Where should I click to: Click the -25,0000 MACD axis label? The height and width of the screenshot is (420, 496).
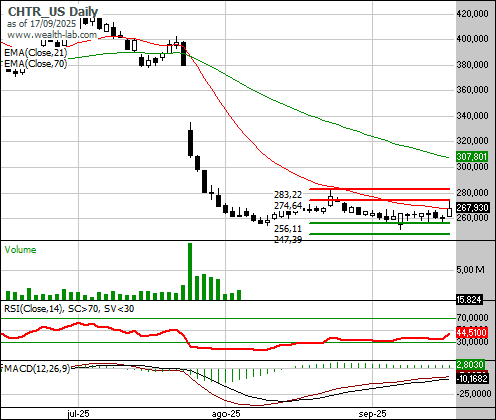pyautogui.click(x=474, y=394)
